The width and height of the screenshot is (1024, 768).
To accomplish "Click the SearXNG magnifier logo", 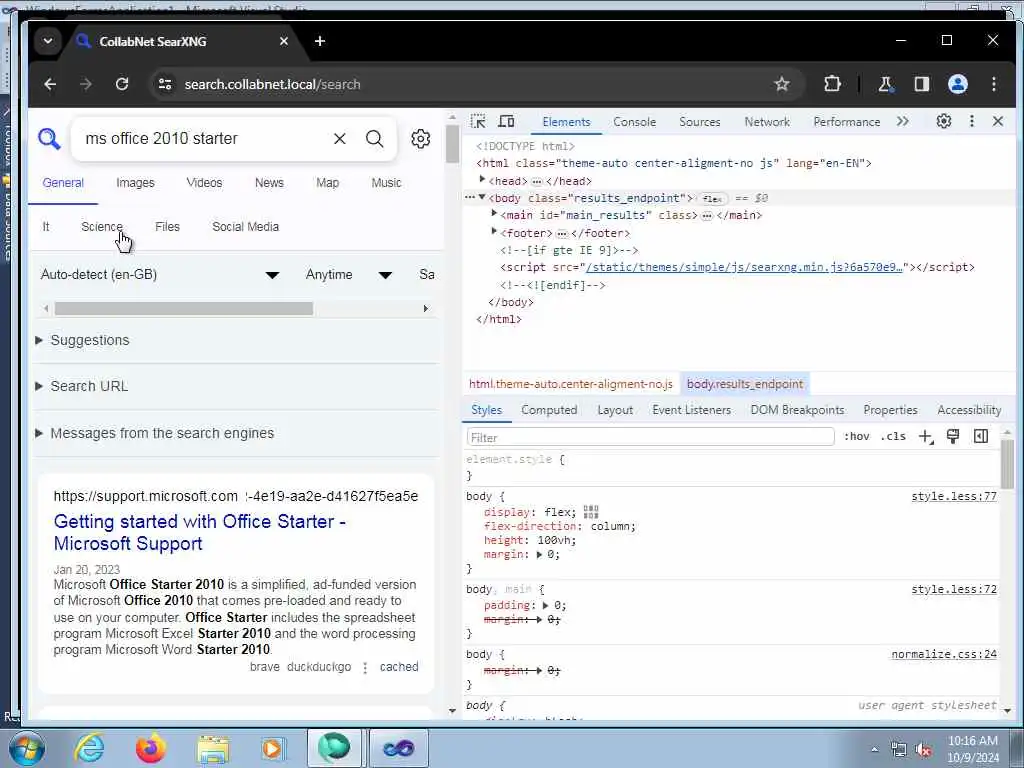I will tap(49, 138).
